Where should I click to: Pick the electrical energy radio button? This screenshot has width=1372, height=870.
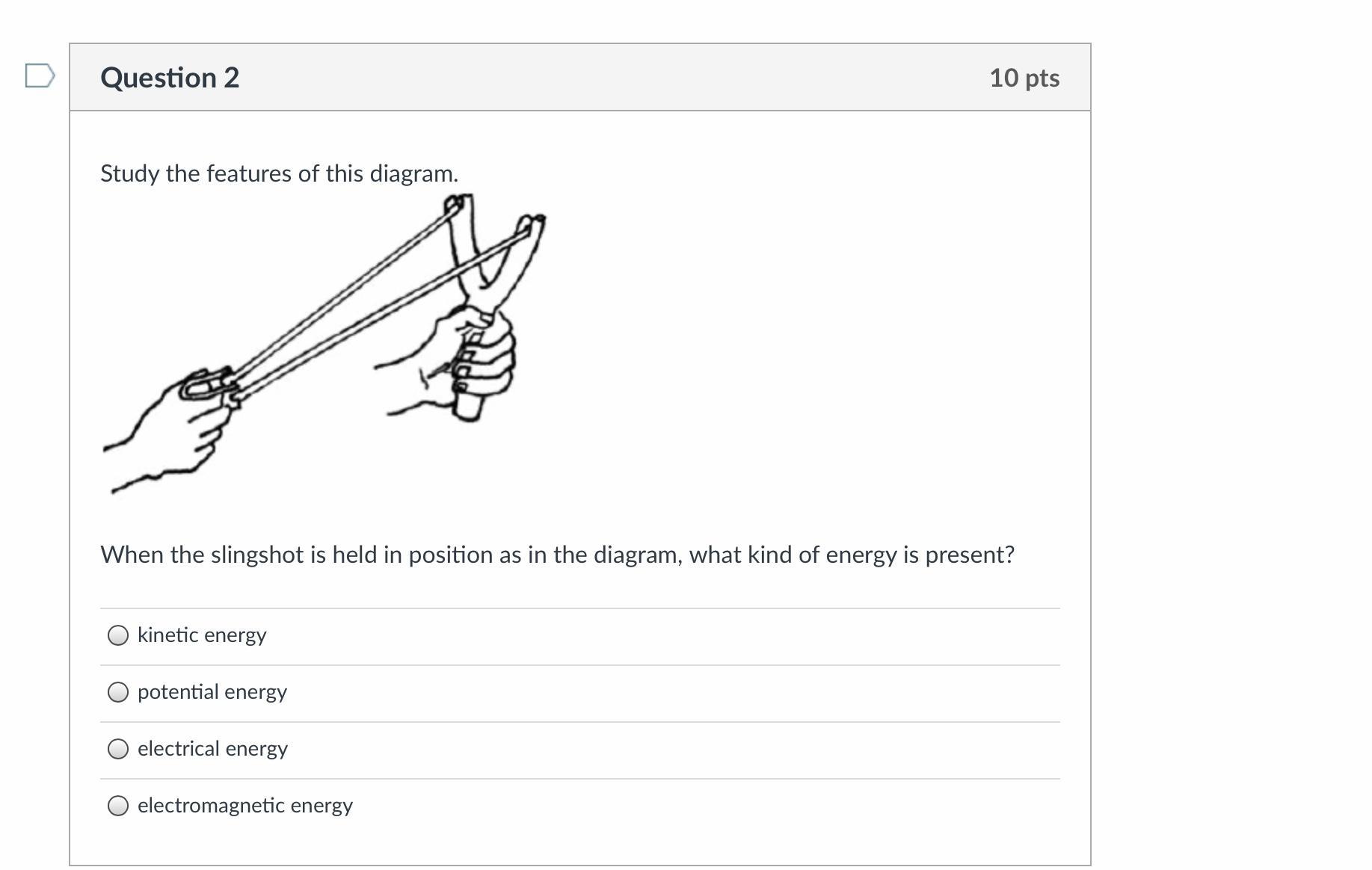click(x=118, y=749)
